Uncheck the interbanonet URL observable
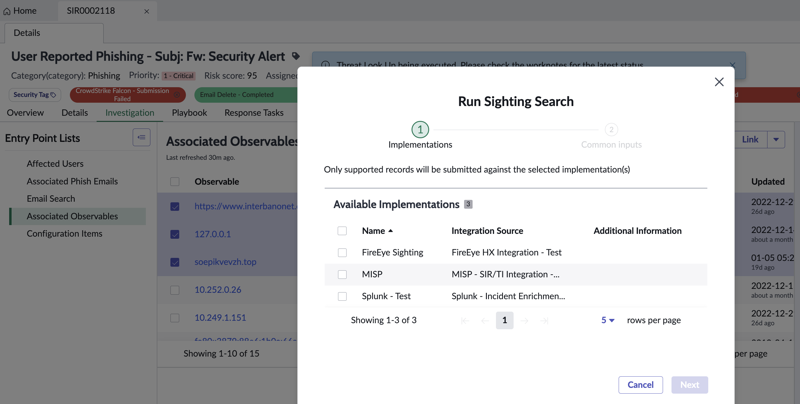 174,206
